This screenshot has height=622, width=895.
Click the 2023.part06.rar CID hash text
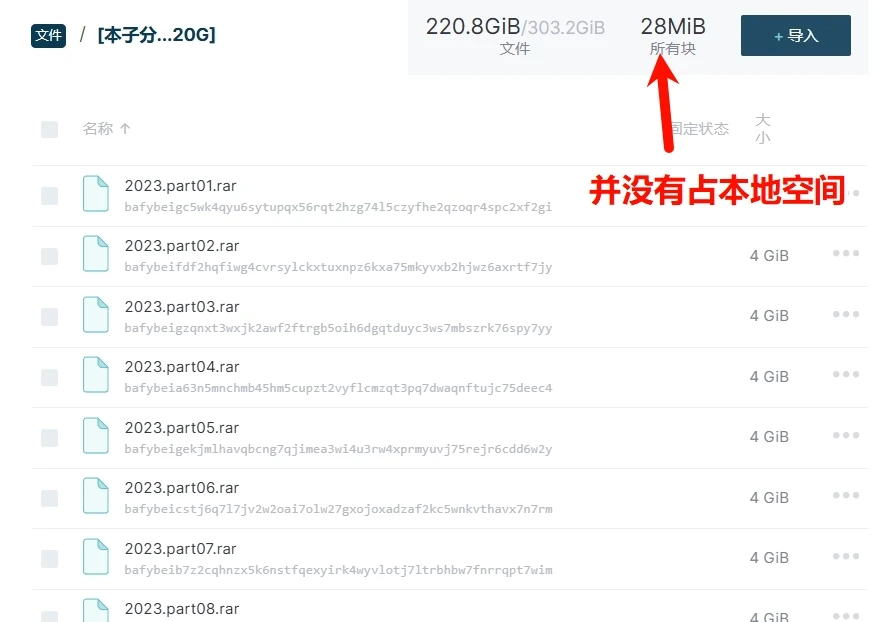tap(338, 509)
